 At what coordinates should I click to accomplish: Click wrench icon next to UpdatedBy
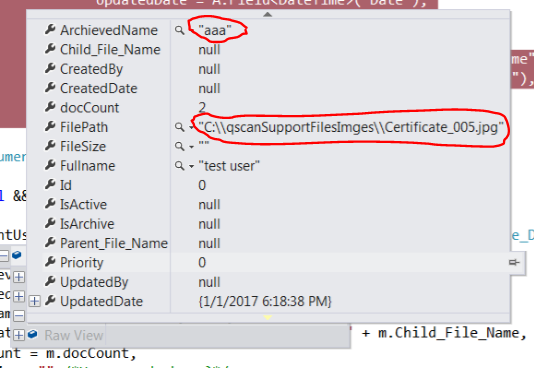coord(50,282)
